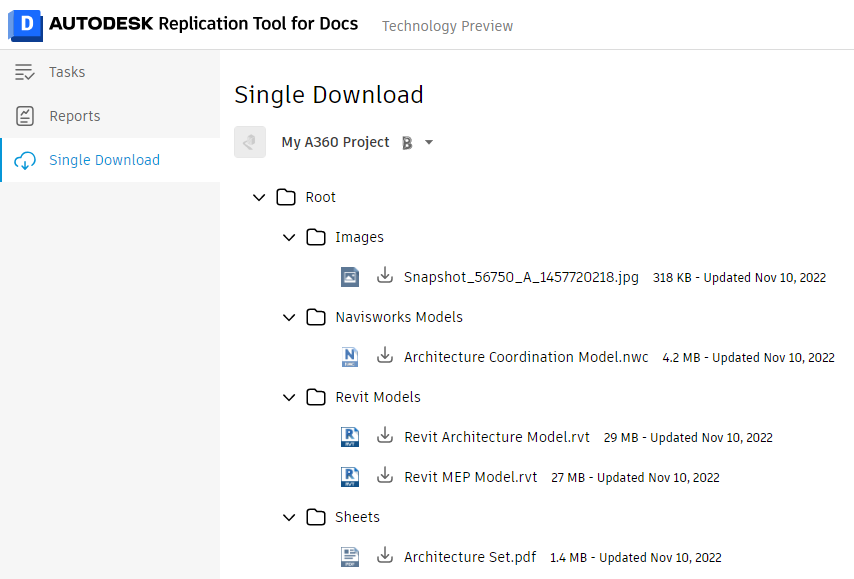The height and width of the screenshot is (579, 854).
Task: Collapse the Sheets folder
Action: coord(289,517)
